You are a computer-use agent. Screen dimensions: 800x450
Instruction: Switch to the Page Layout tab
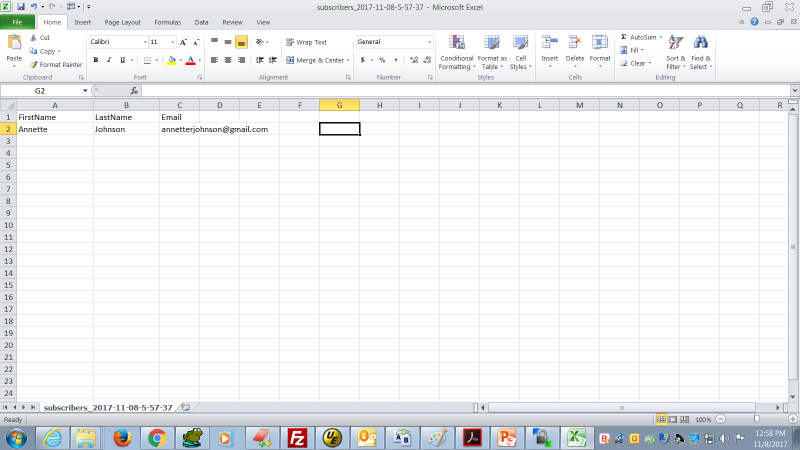click(x=122, y=22)
